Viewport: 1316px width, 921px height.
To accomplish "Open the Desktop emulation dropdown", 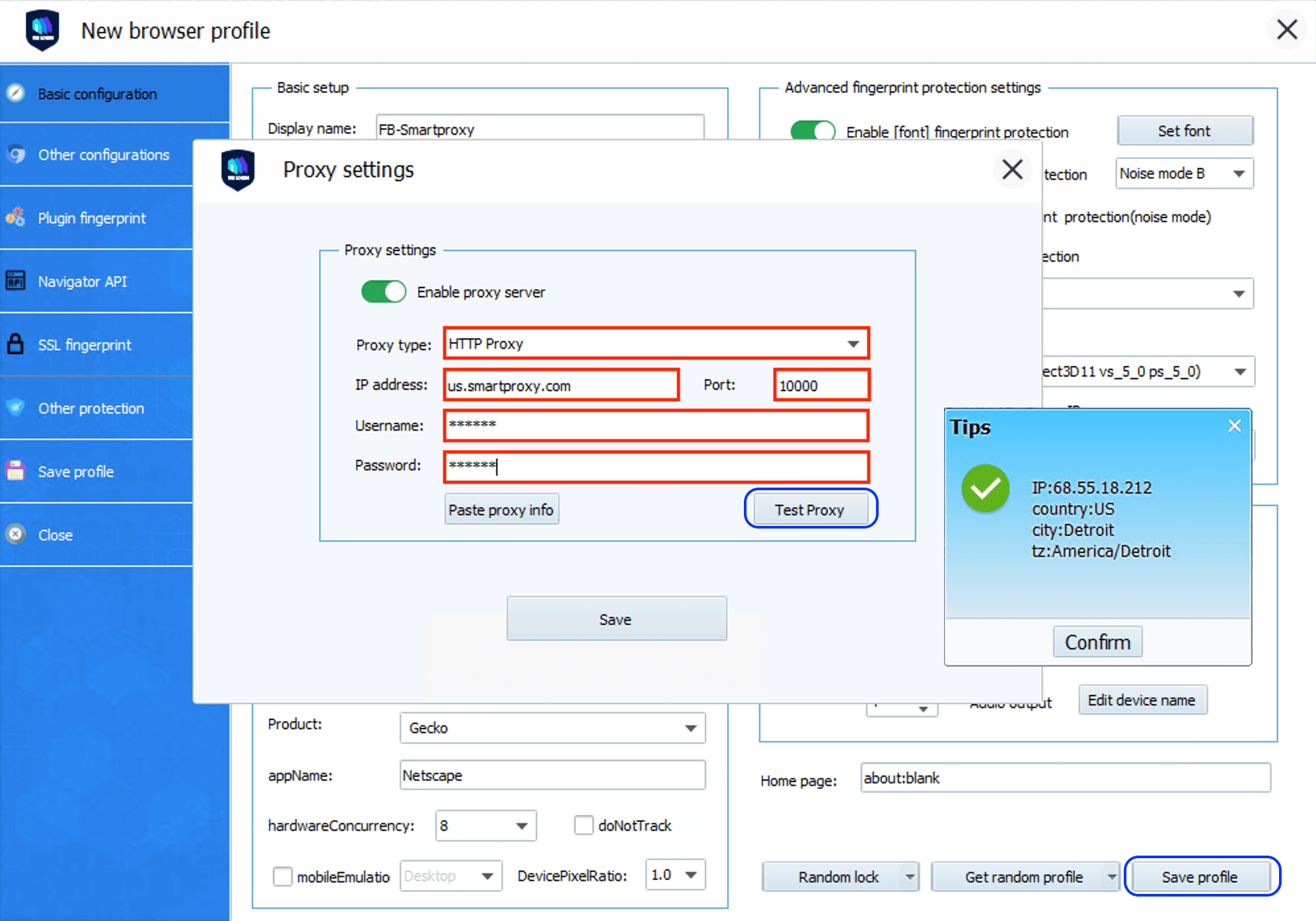I will point(451,876).
